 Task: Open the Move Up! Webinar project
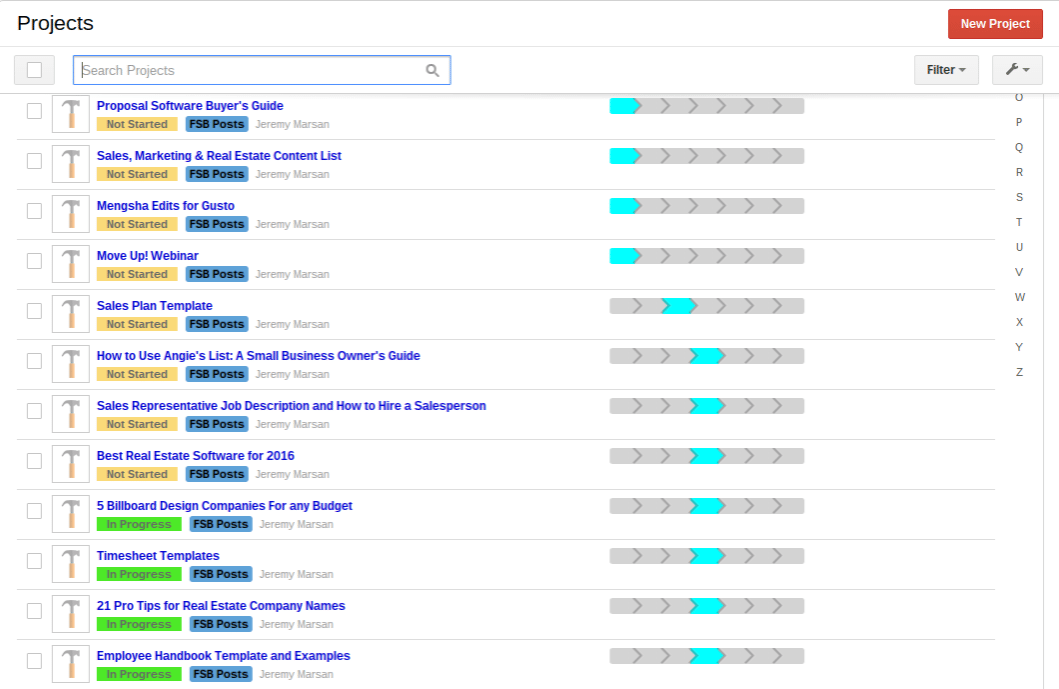tap(147, 255)
